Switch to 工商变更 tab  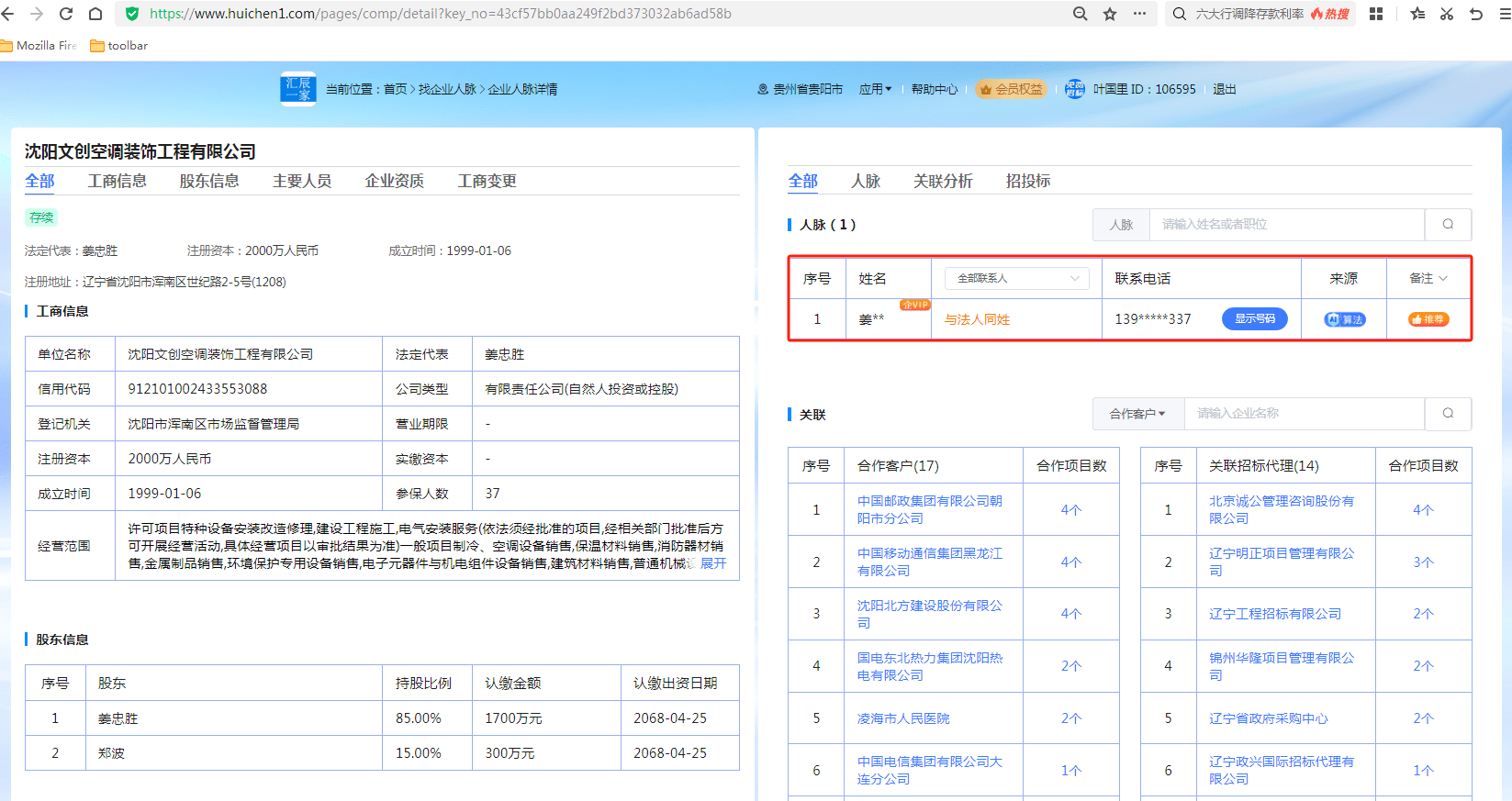[x=487, y=181]
